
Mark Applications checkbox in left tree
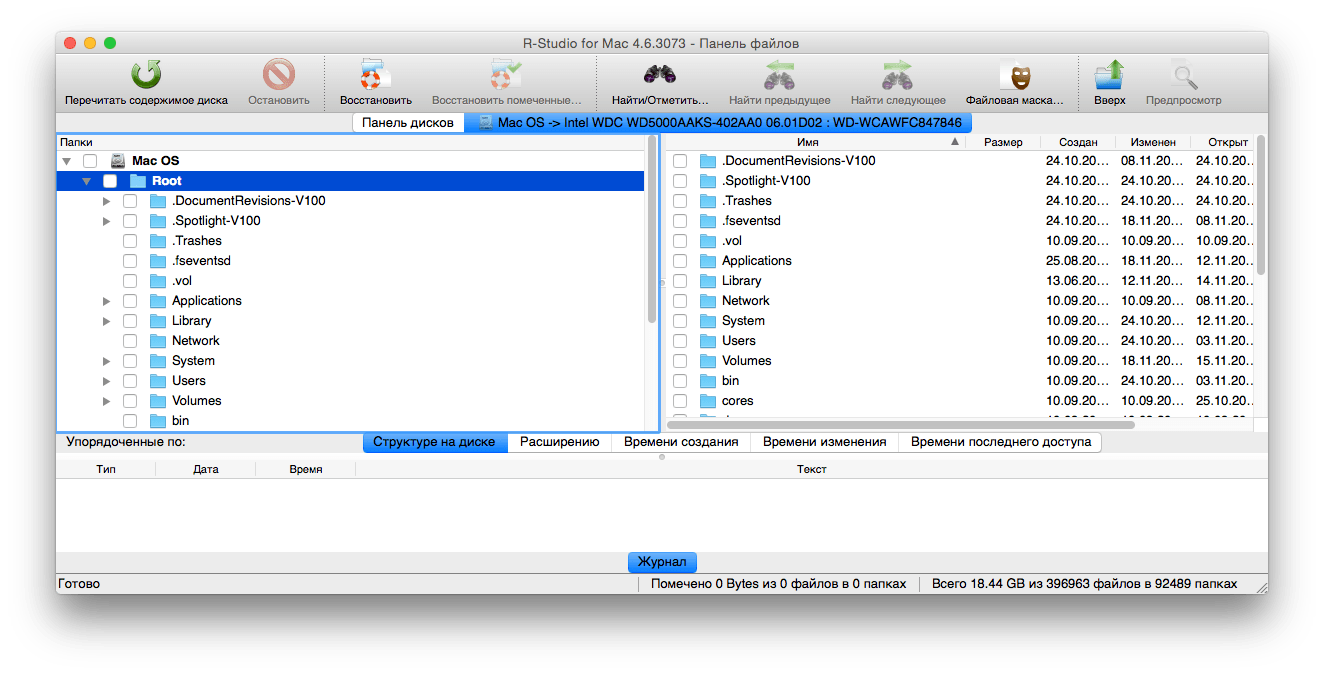coord(130,301)
